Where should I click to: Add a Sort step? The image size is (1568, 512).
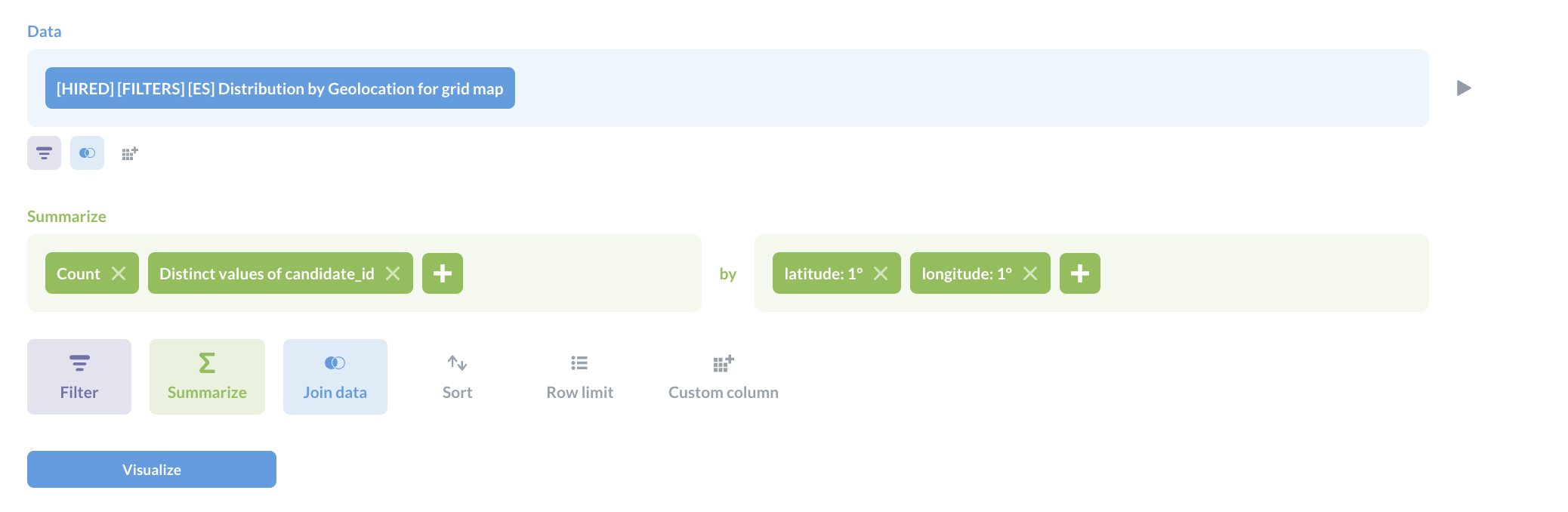click(458, 377)
